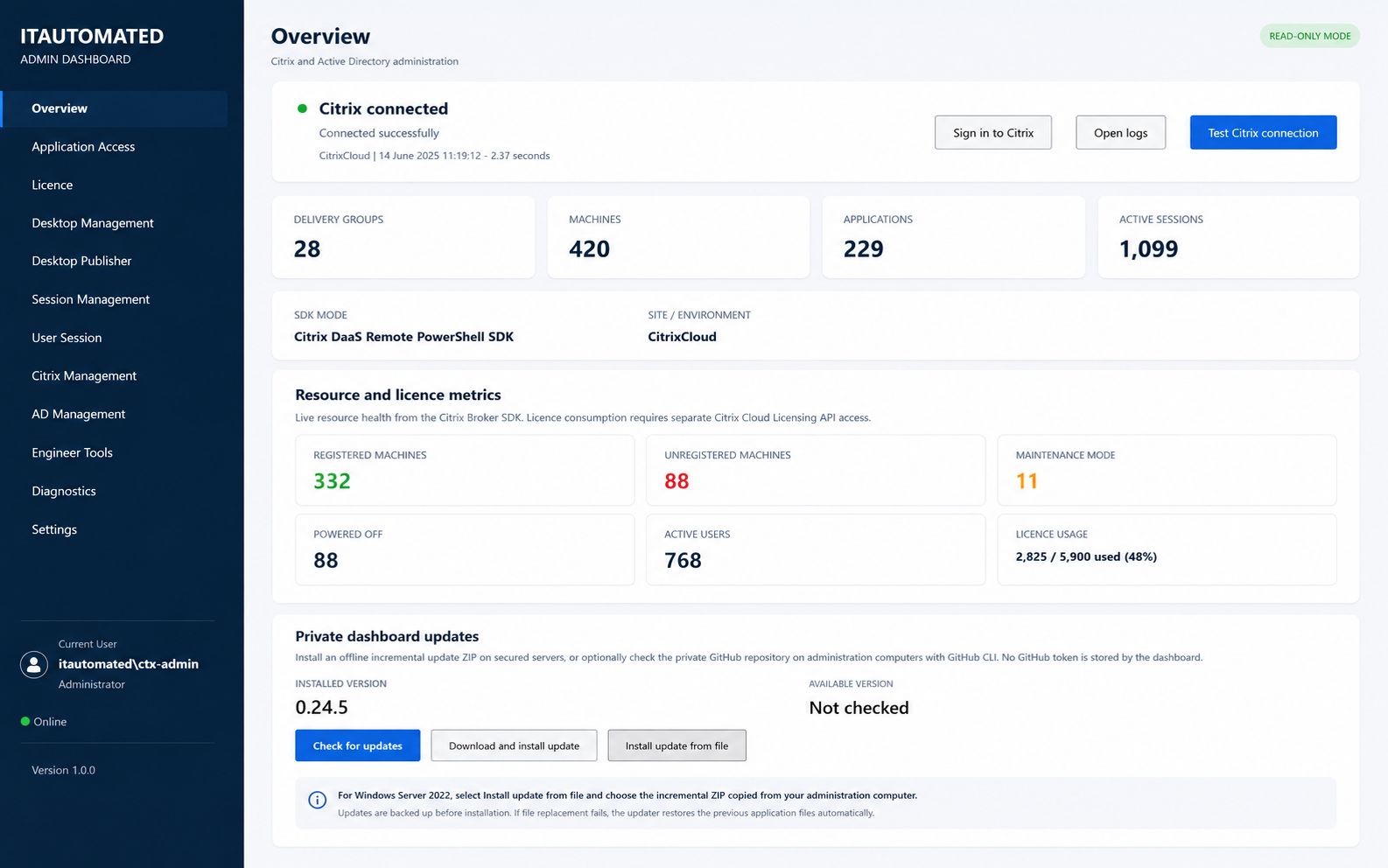1388x868 pixels.
Task: Click the Online status label
Action: 50,722
